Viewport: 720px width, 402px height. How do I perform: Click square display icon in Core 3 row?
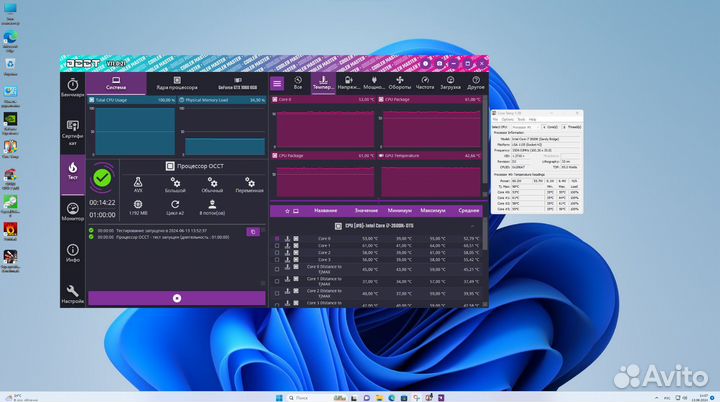tap(296, 260)
